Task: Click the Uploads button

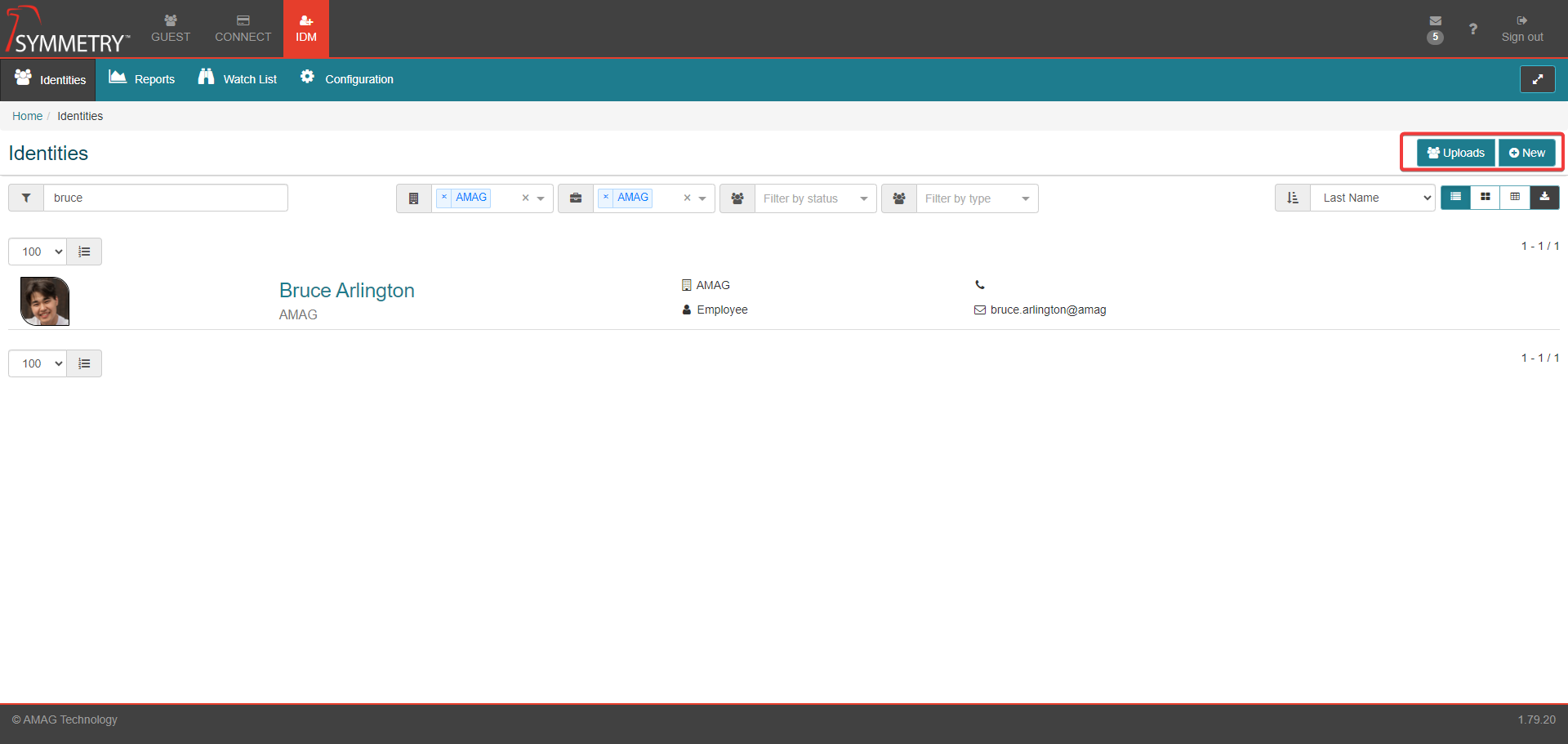Action: (x=1455, y=153)
